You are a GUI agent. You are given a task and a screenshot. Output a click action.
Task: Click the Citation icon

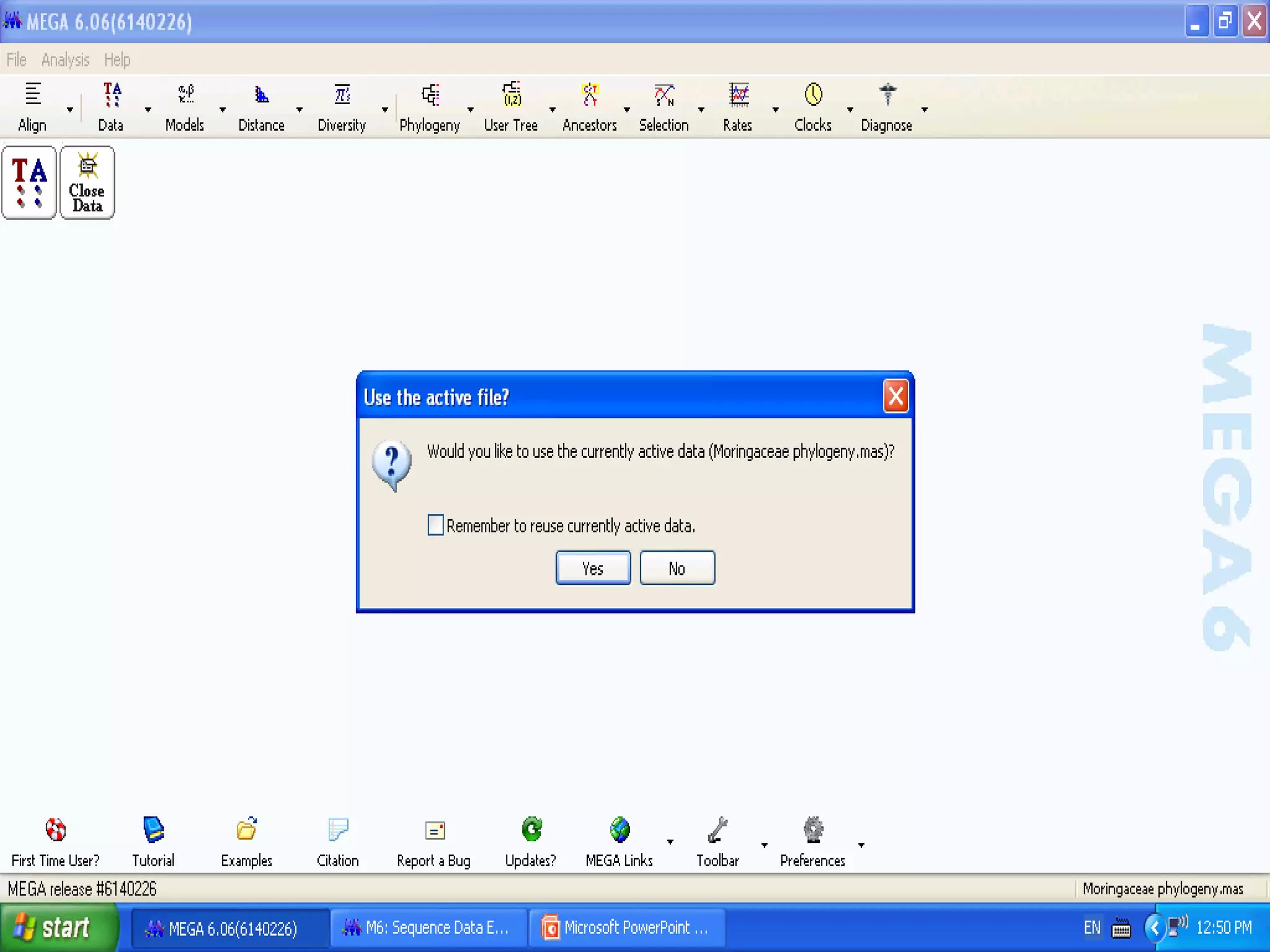338,830
